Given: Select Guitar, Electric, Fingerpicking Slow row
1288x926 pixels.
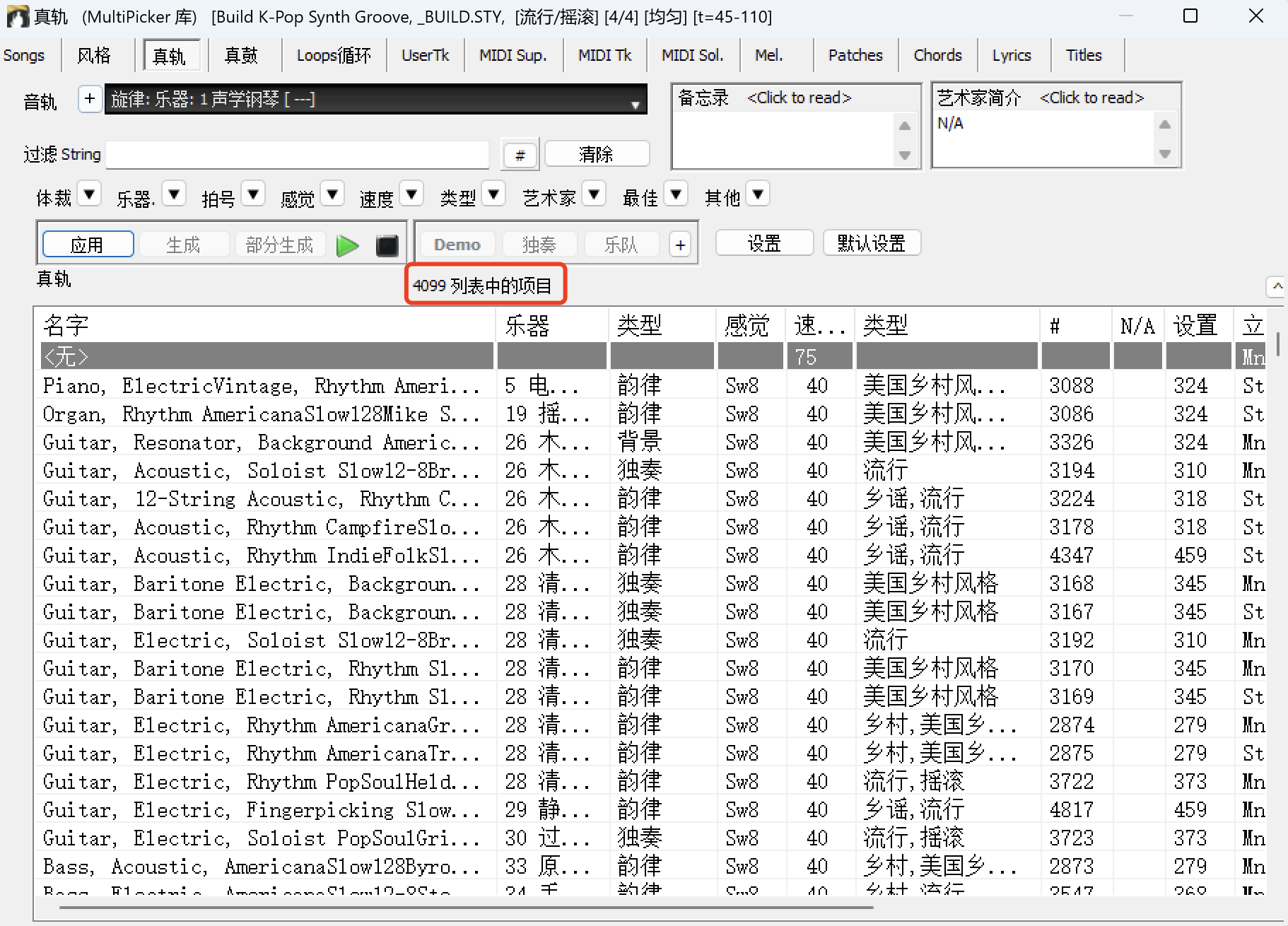Looking at the screenshot, I should point(650,809).
